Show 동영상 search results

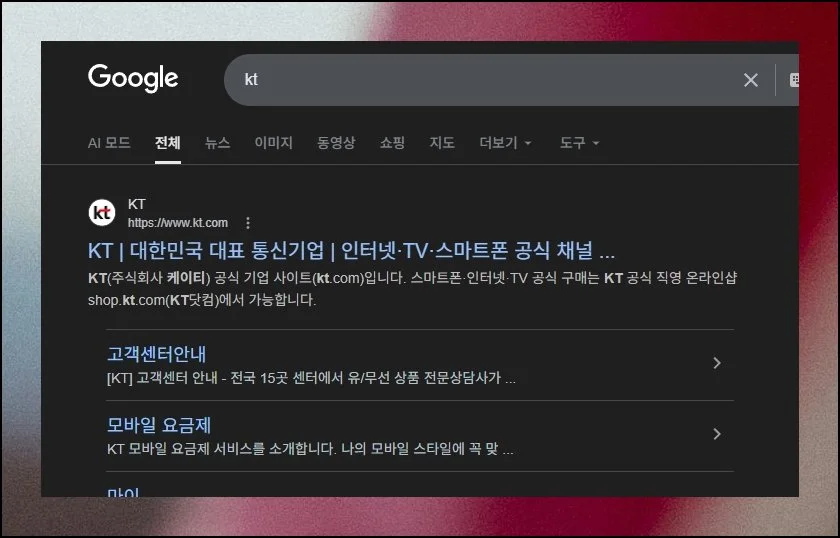[x=336, y=143]
